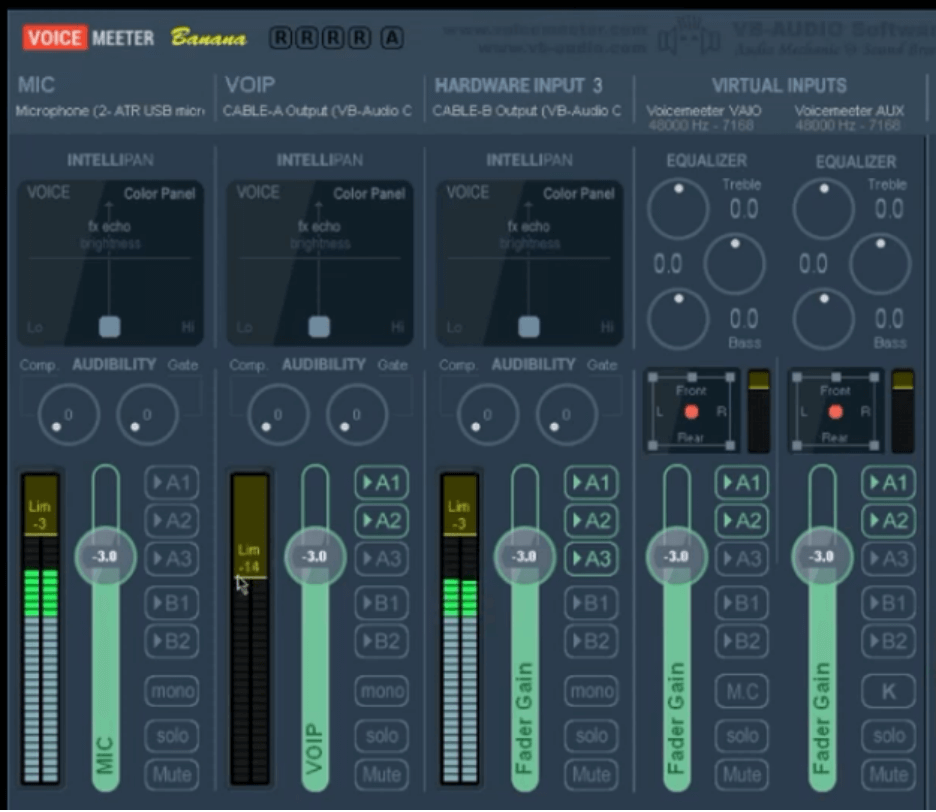Enable A1 output on MIC strip

172,482
